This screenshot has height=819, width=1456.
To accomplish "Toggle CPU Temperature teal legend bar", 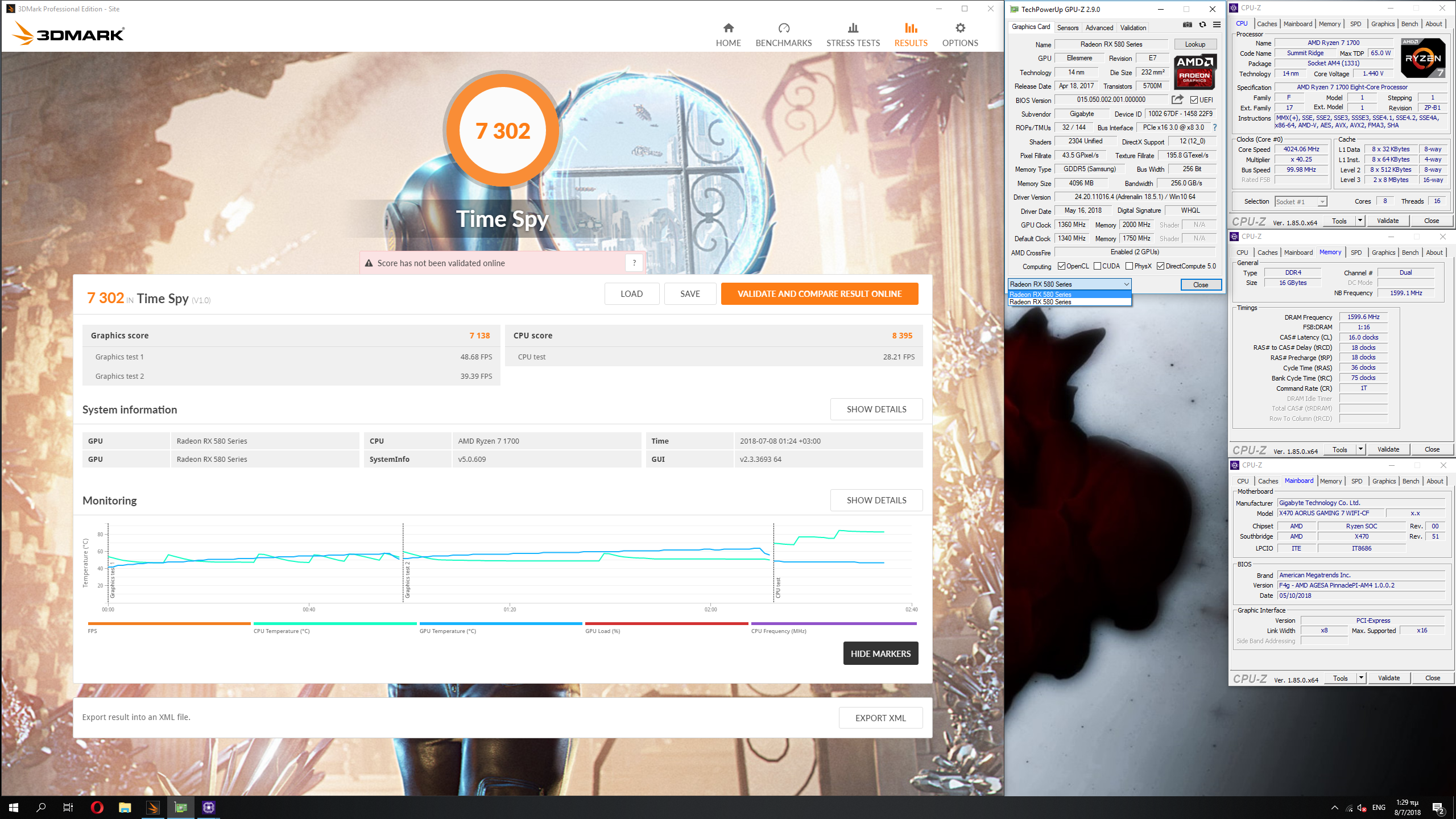I will pos(335,624).
